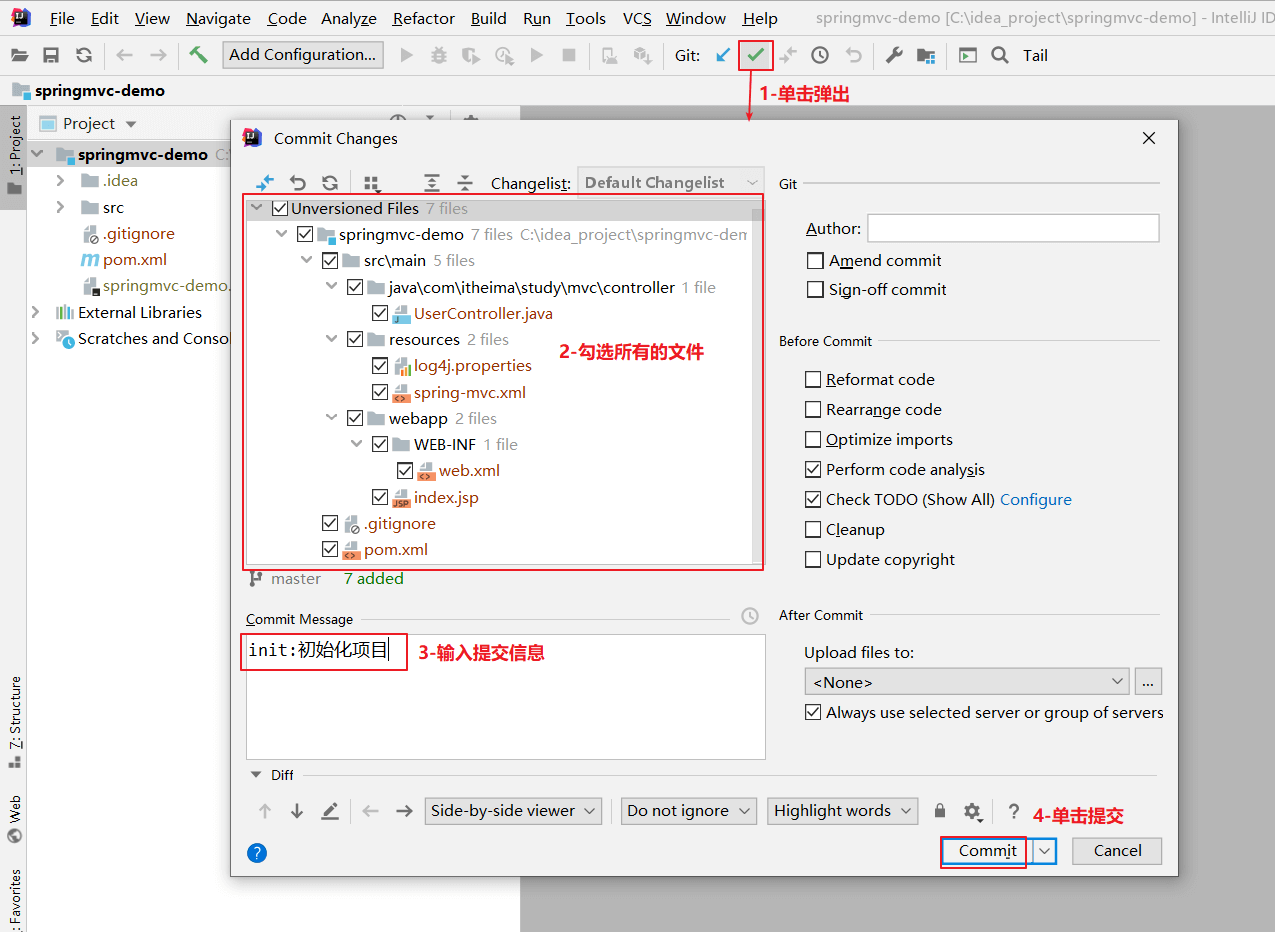Click the Git commit checkmark icon
This screenshot has width=1275, height=932.
(756, 55)
